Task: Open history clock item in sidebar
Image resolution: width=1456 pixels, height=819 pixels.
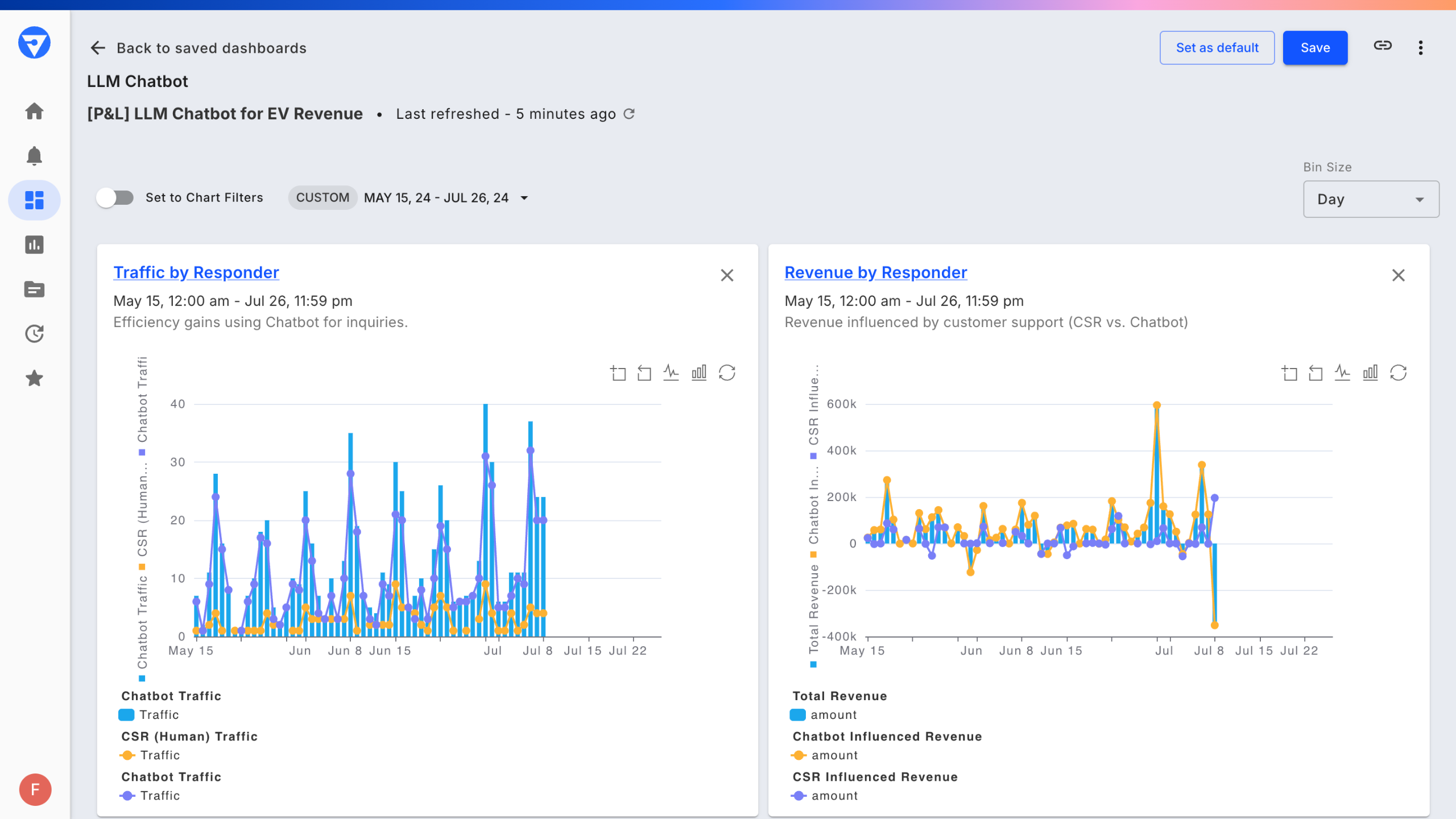Action: pos(34,334)
